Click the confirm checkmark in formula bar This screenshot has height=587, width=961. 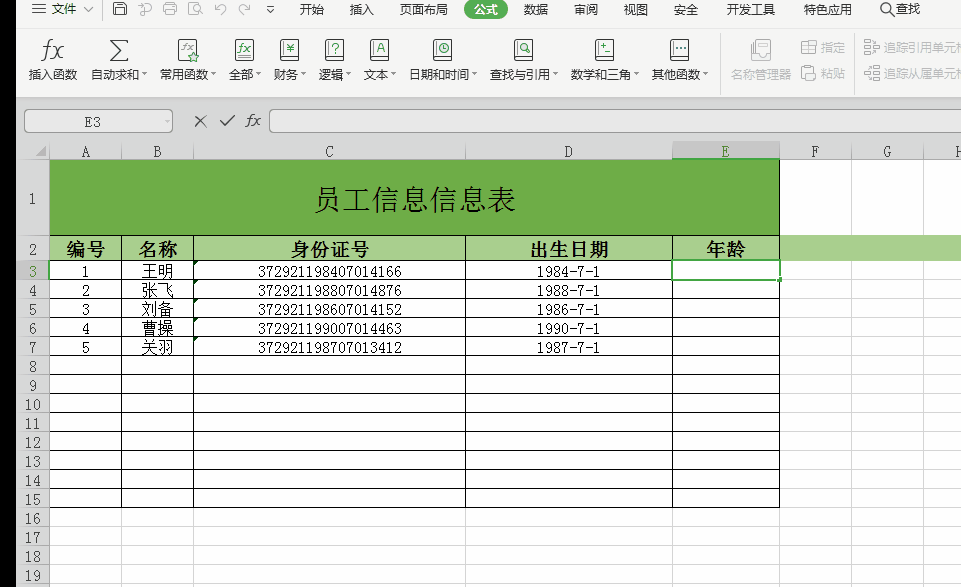(x=227, y=121)
